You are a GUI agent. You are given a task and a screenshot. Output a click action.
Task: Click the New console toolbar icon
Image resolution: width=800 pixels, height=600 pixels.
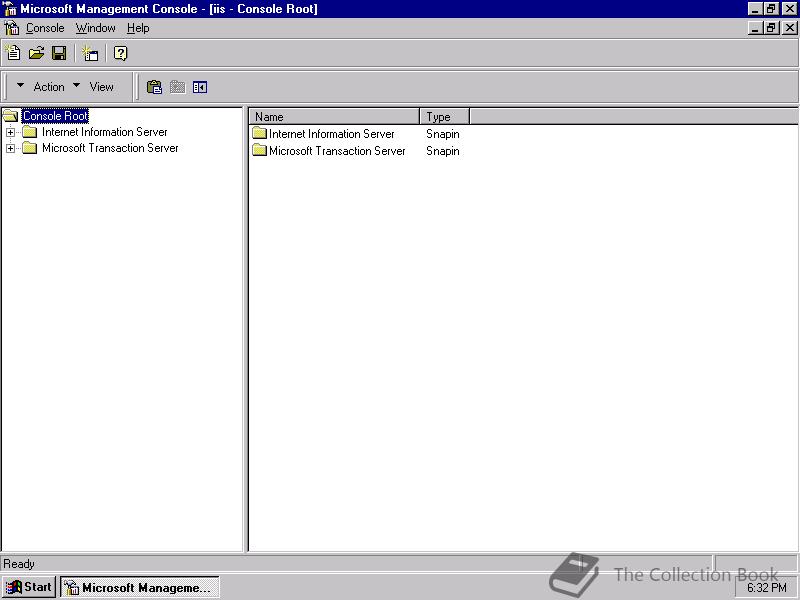[x=13, y=53]
